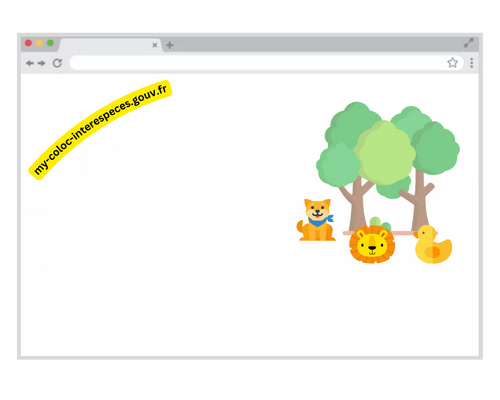Click the dog with blue bandana
The height and width of the screenshot is (400, 500).
point(316,220)
